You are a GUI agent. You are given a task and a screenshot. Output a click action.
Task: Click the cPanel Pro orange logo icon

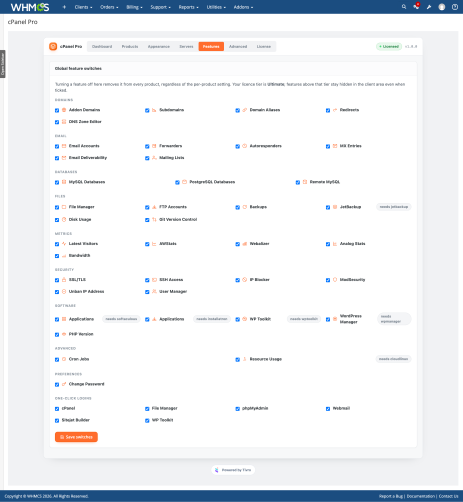click(x=53, y=46)
